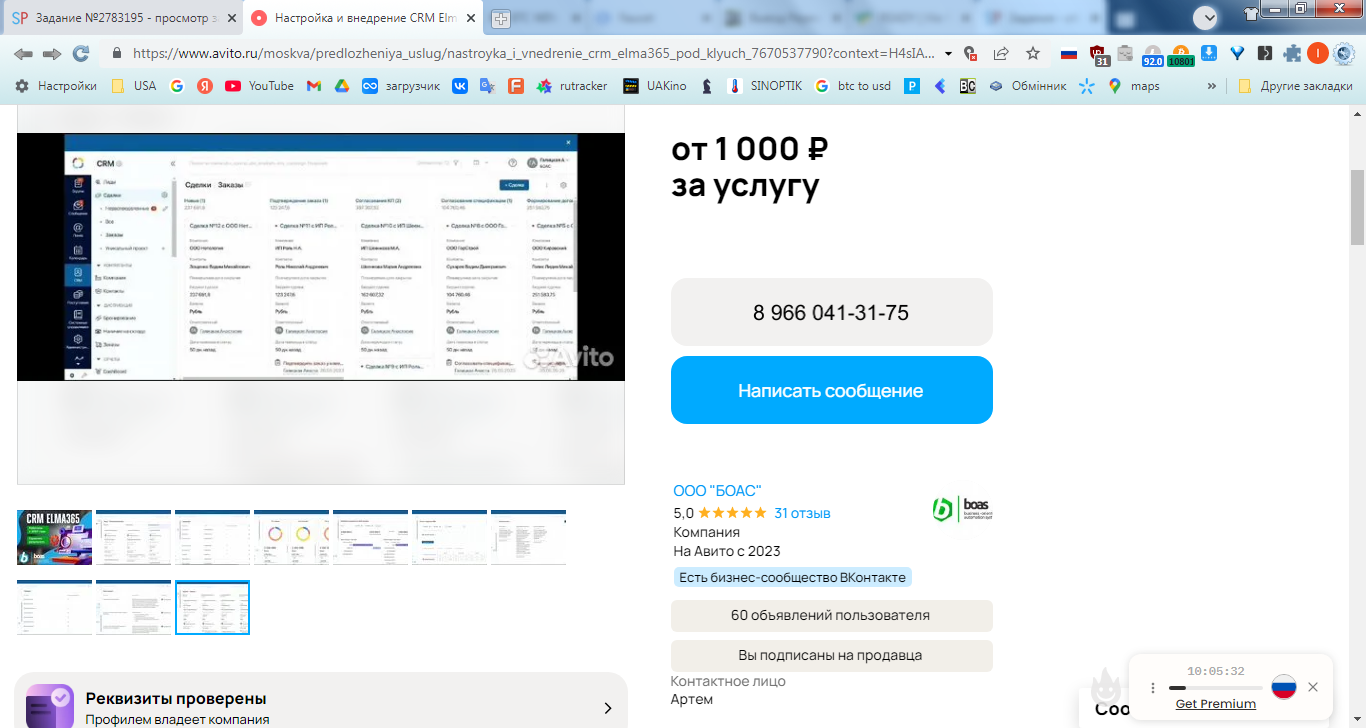This screenshot has width=1366, height=728.
Task: Open the tab search dropdown arrow
Action: point(1206,17)
